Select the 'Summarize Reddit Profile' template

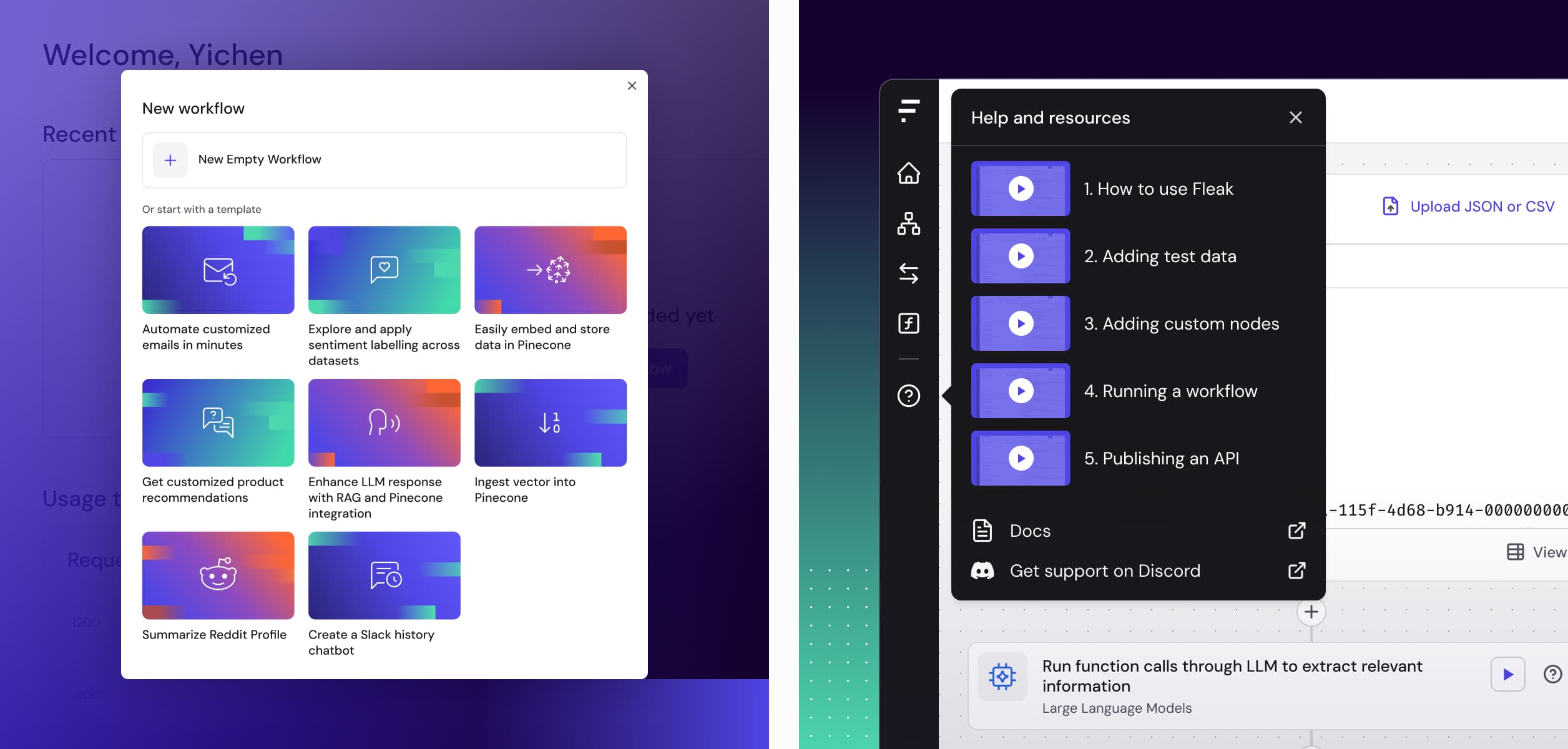[x=218, y=575]
